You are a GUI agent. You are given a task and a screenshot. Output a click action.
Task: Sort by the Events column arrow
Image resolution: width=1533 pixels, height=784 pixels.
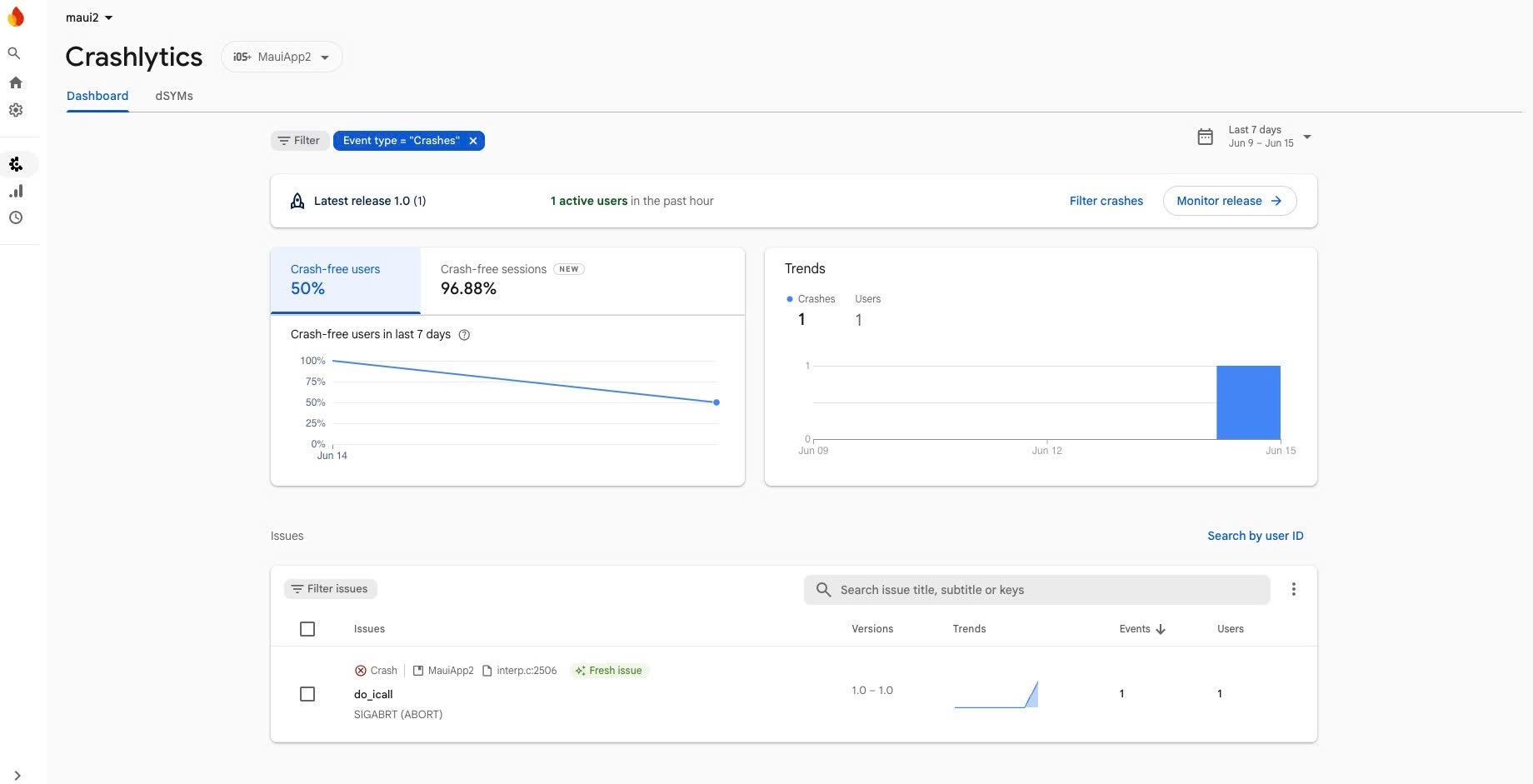1161,629
